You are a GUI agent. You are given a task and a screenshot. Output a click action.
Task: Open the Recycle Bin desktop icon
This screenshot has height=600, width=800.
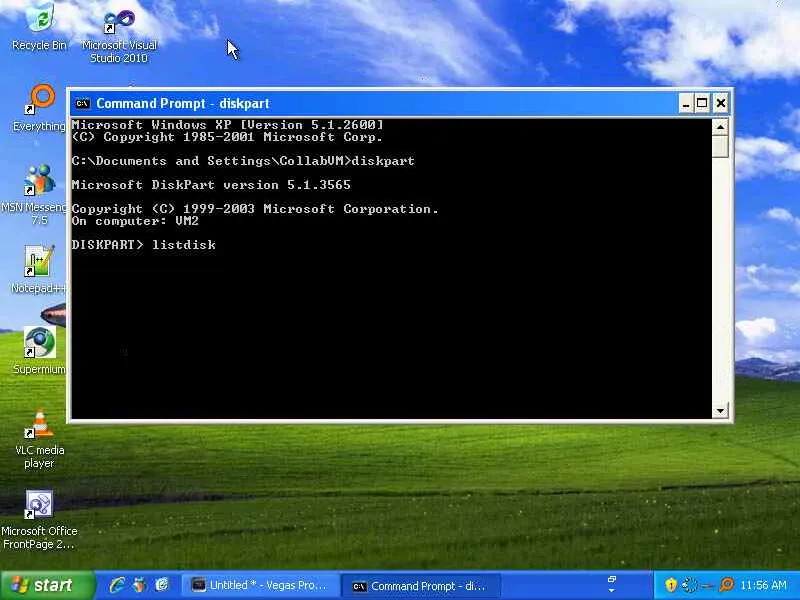40,27
